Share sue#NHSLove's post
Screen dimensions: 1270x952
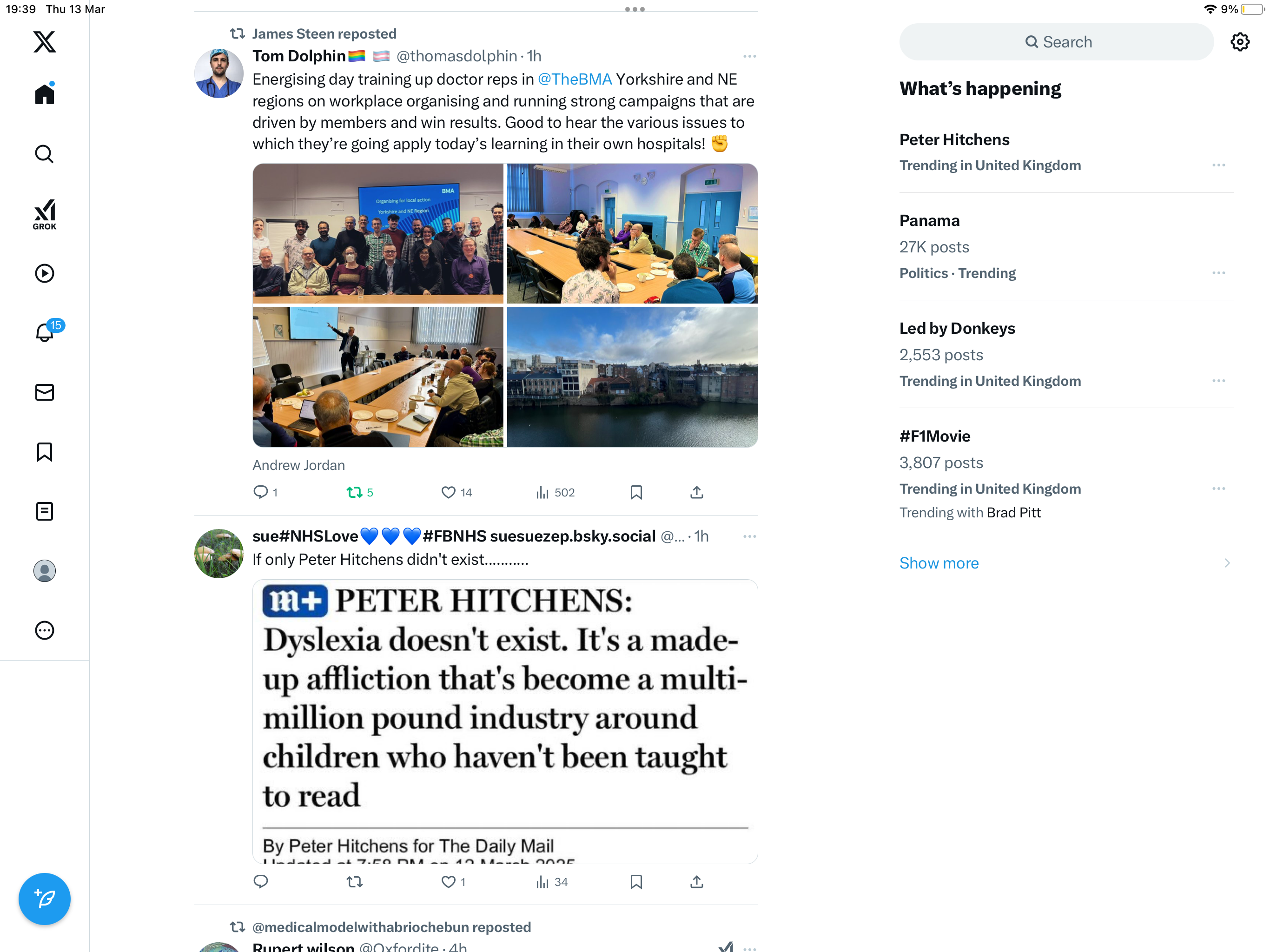tap(696, 881)
